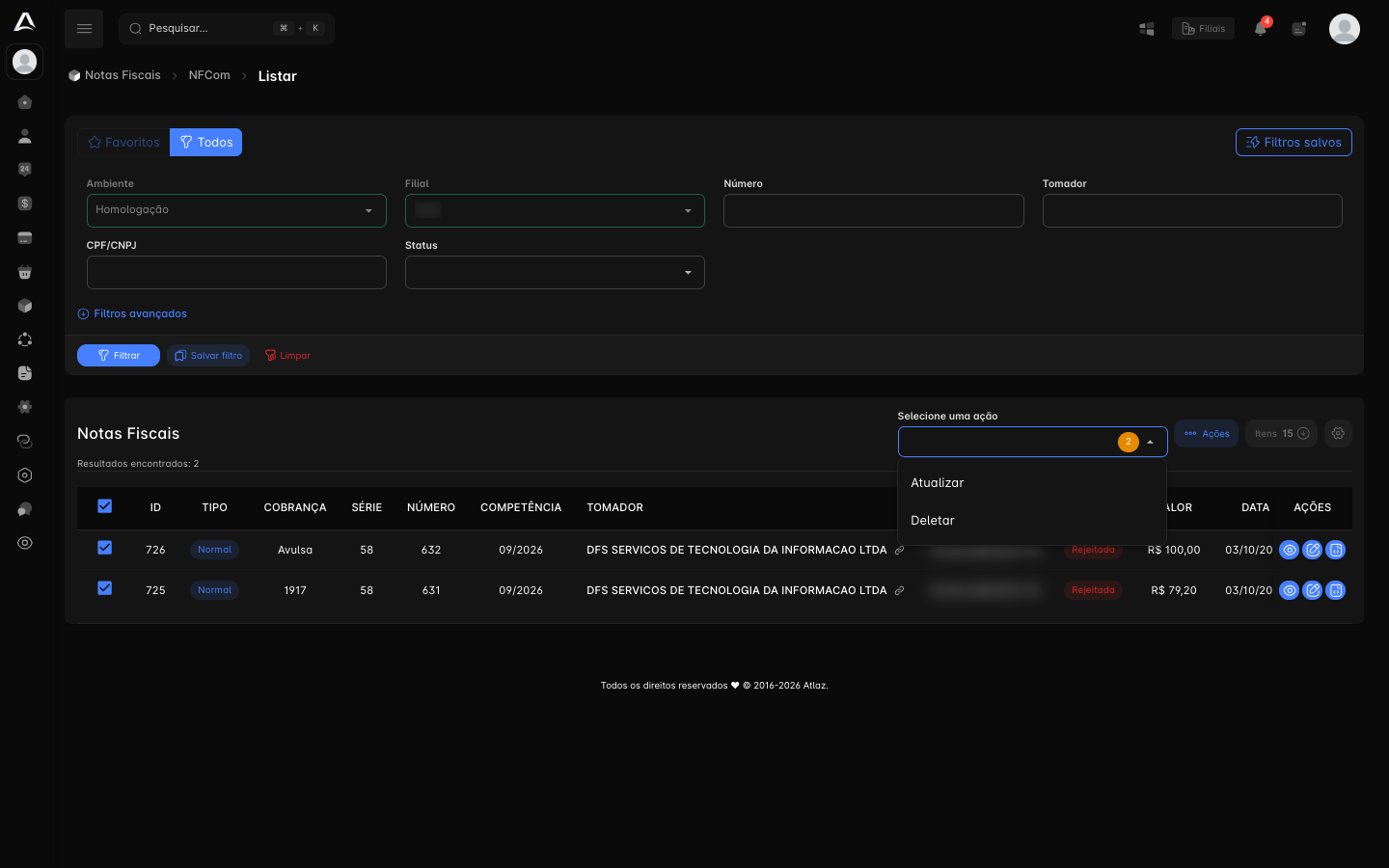Focus the CPF/CNPJ input field
The width and height of the screenshot is (1389, 868).
[x=236, y=272]
